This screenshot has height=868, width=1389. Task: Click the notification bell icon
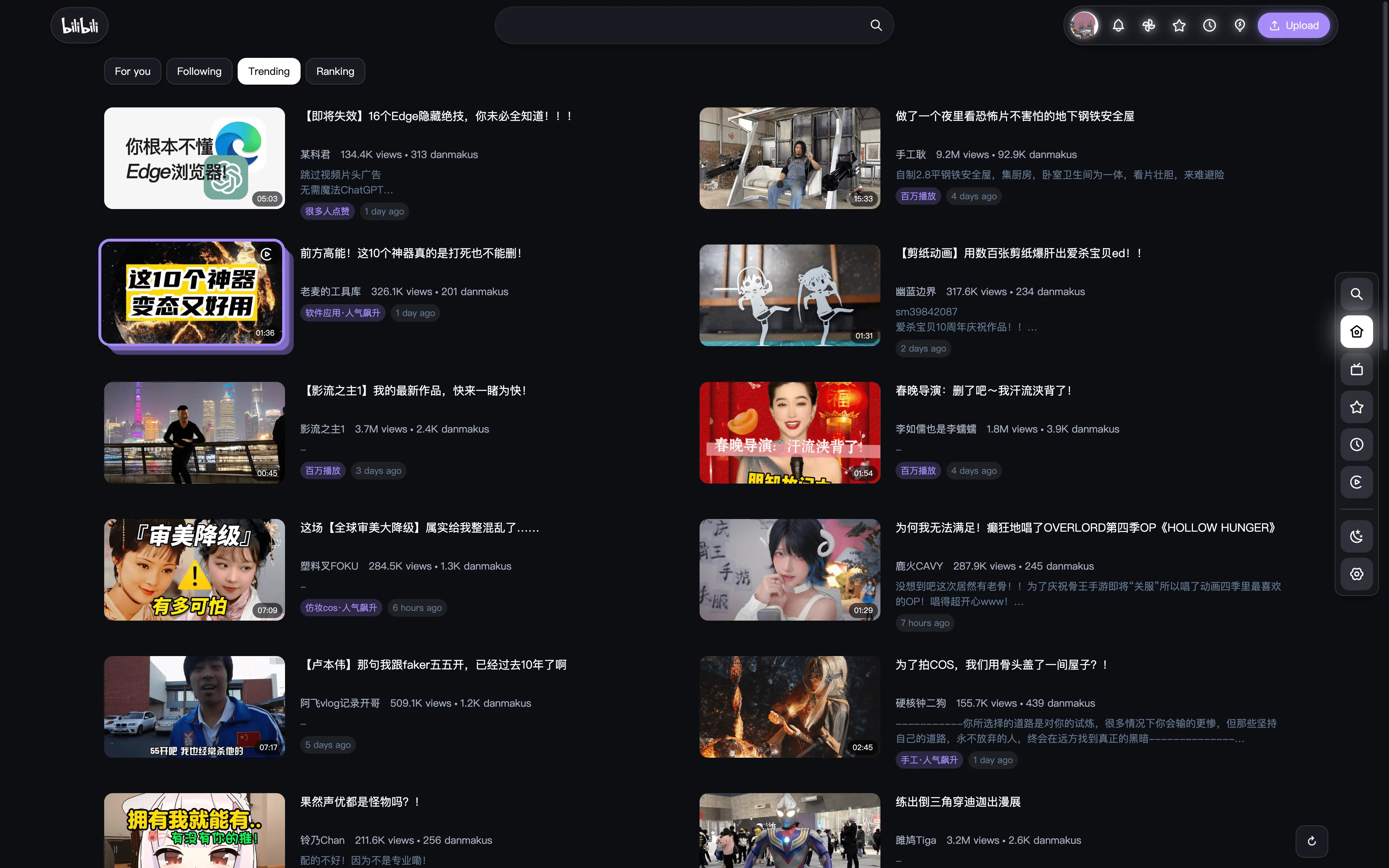tap(1118, 25)
